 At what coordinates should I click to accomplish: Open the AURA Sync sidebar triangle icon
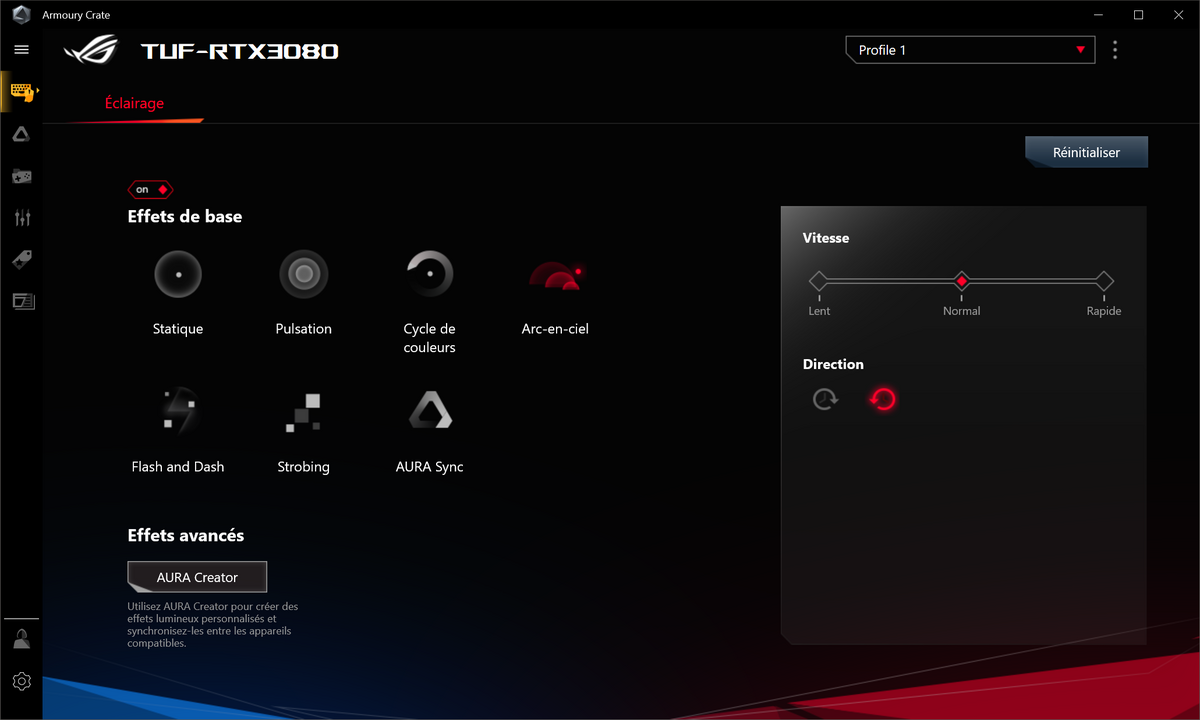point(21,134)
